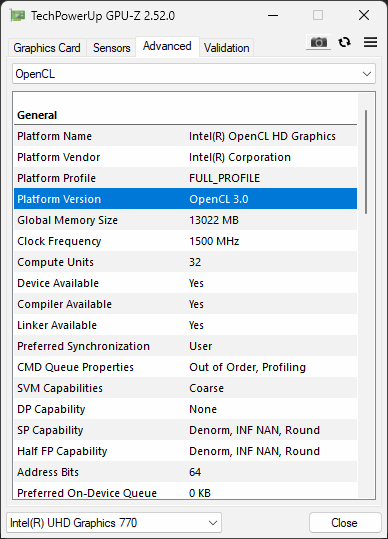Select the Platform Vendor row
This screenshot has width=388, height=539.
coord(186,157)
